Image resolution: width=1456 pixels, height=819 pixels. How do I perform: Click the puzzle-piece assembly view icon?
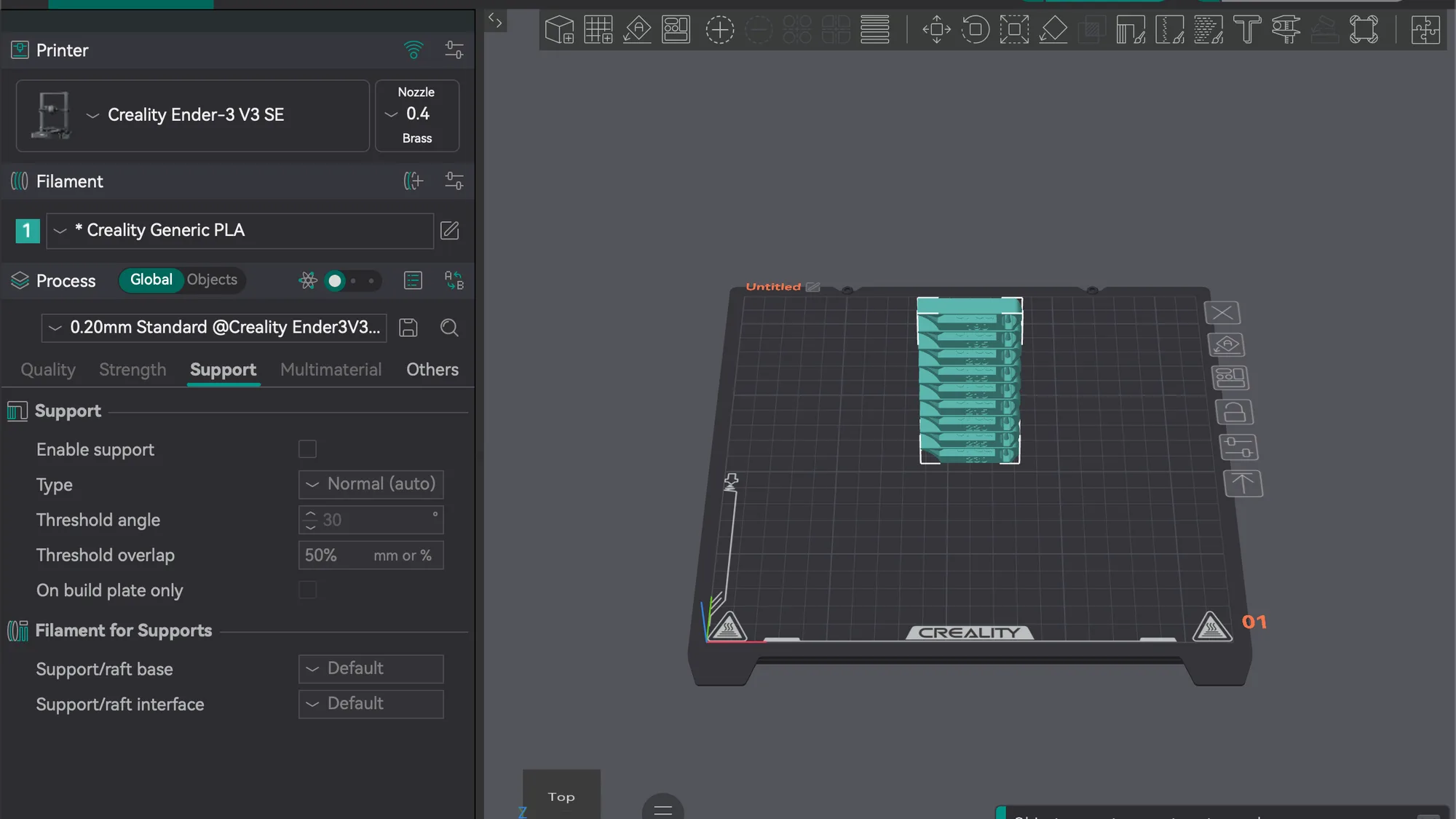click(1425, 30)
